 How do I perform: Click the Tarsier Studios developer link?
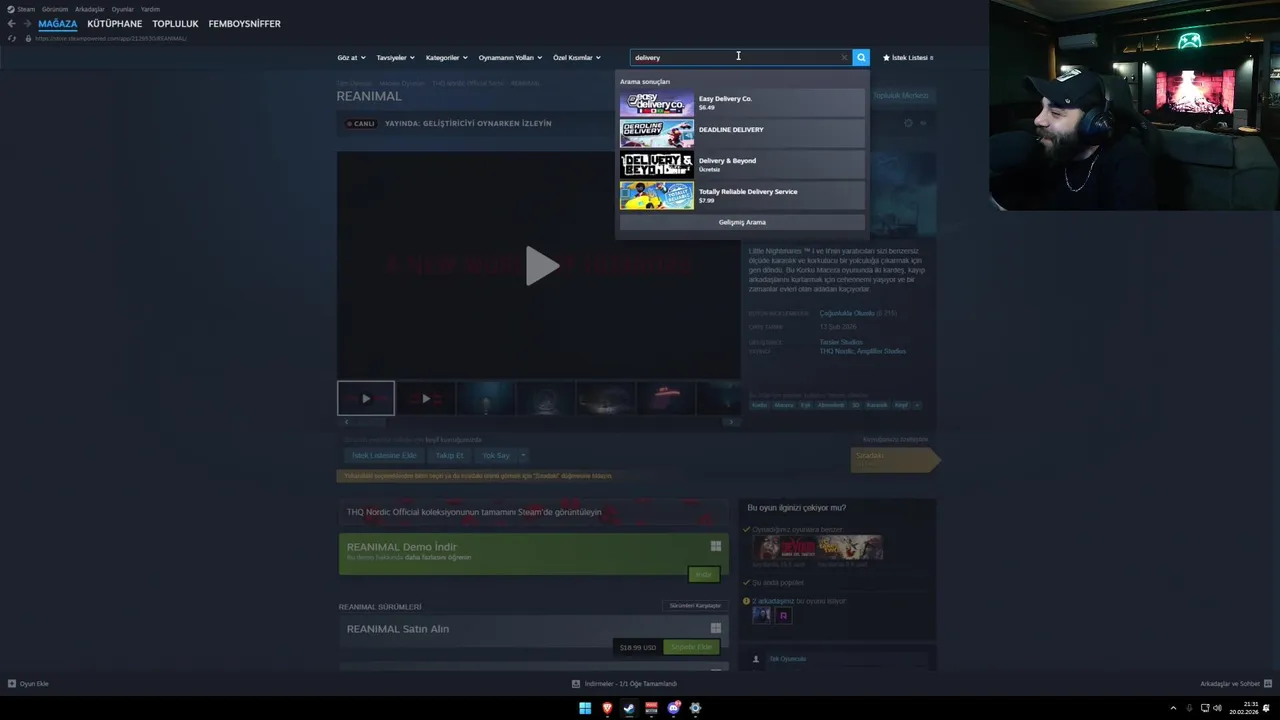[840, 342]
